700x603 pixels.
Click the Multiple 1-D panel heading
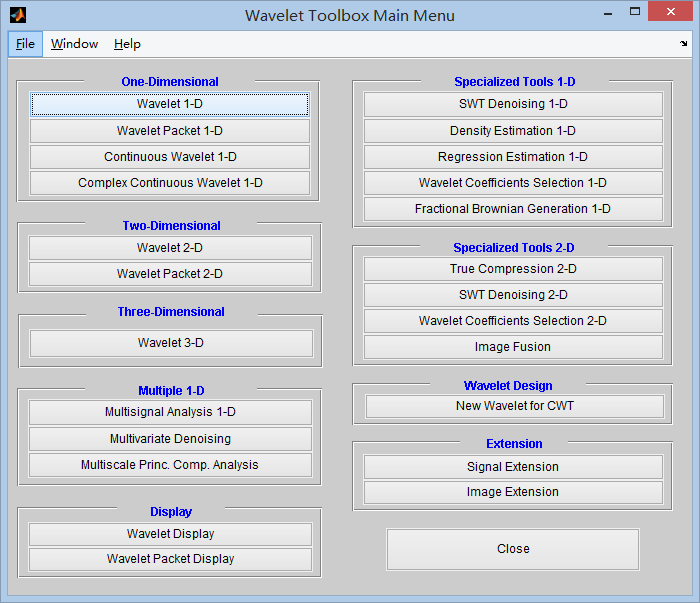(x=171, y=391)
